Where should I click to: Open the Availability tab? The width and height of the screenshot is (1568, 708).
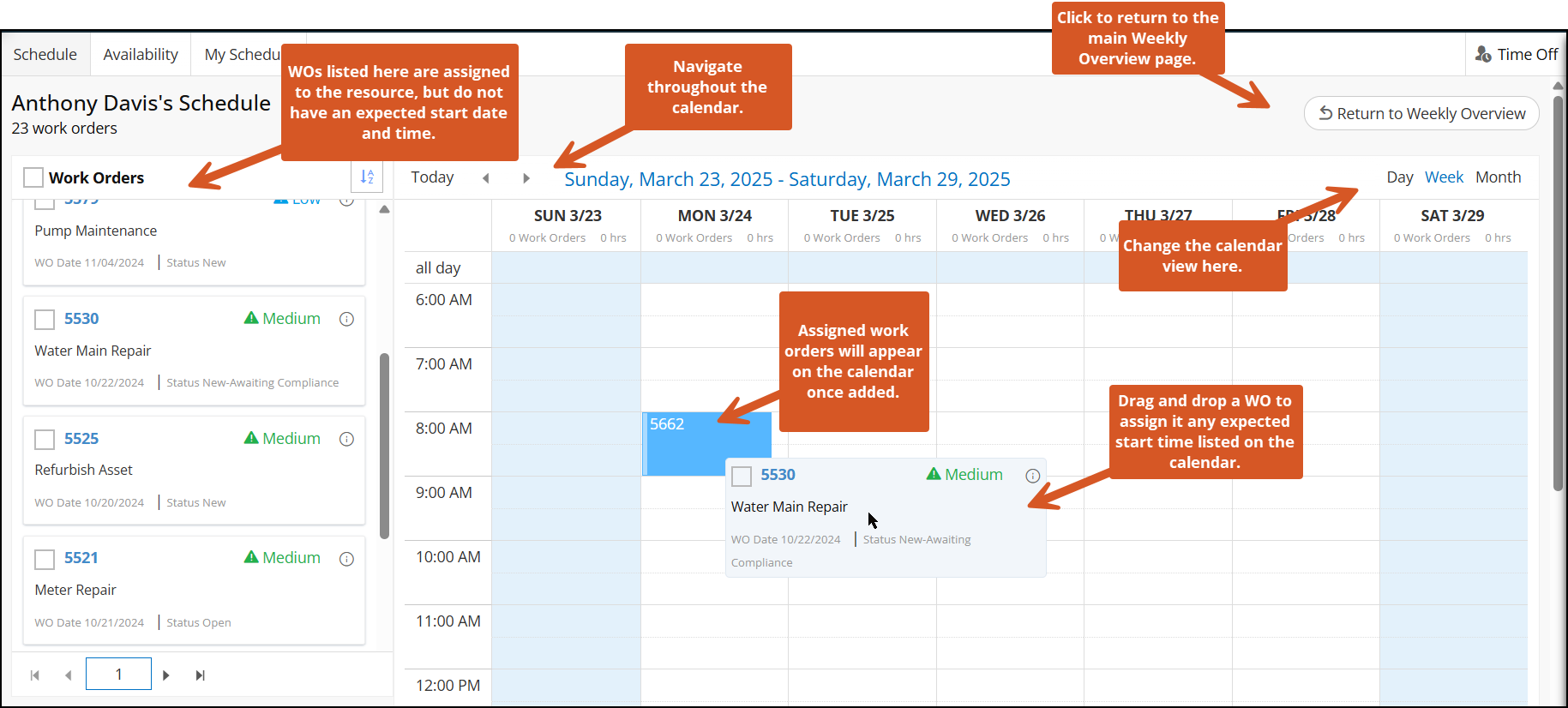pos(141,55)
